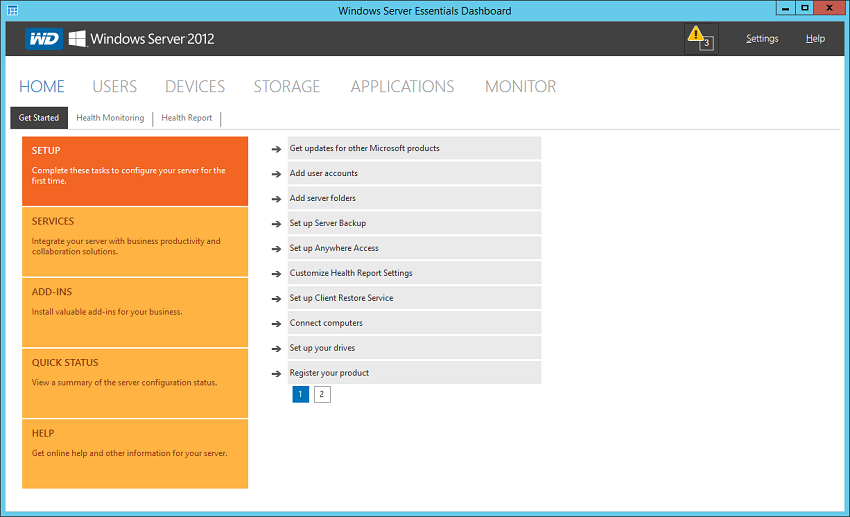Go to task list page 2
This screenshot has height=517, width=850.
(322, 394)
